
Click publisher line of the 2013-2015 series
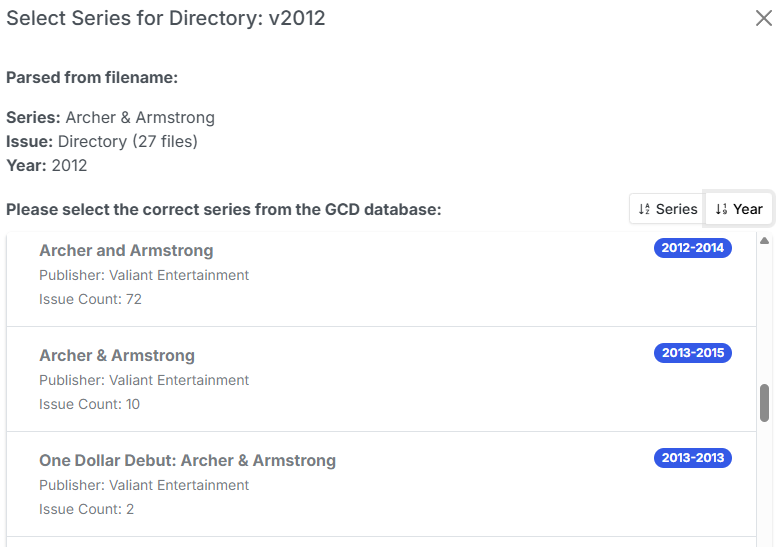click(144, 380)
